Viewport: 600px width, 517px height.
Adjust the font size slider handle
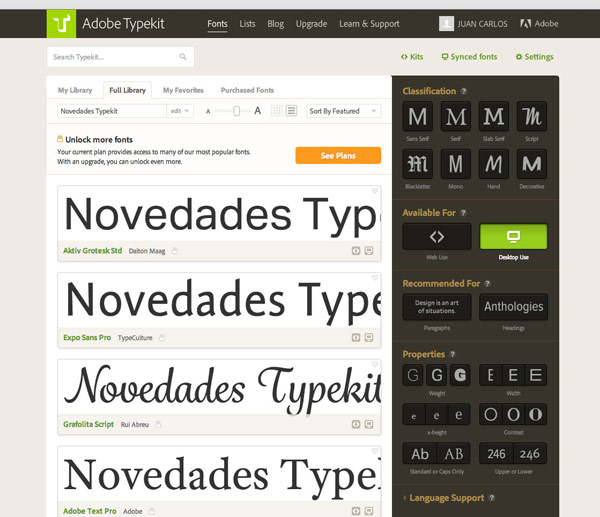(x=237, y=111)
